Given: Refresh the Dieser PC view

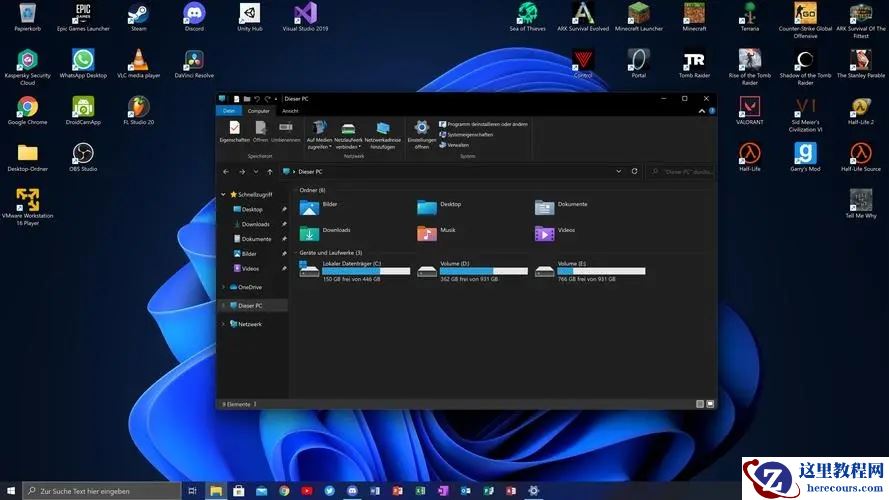Looking at the screenshot, I should (634, 171).
